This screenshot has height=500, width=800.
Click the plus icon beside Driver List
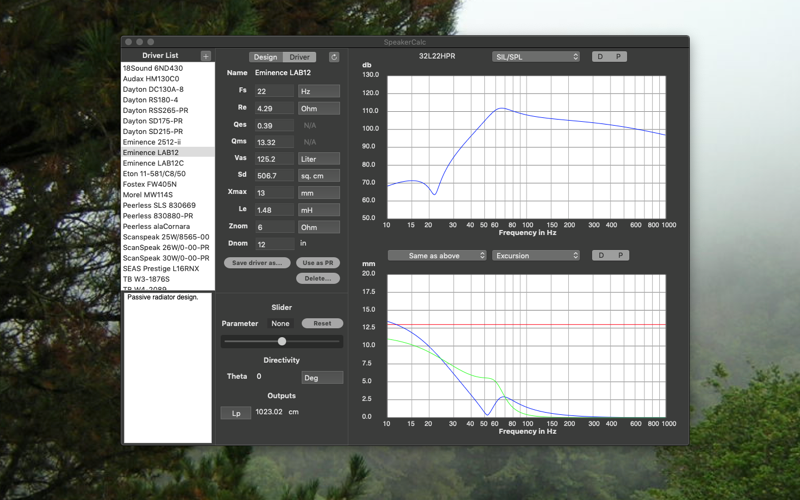pos(206,56)
